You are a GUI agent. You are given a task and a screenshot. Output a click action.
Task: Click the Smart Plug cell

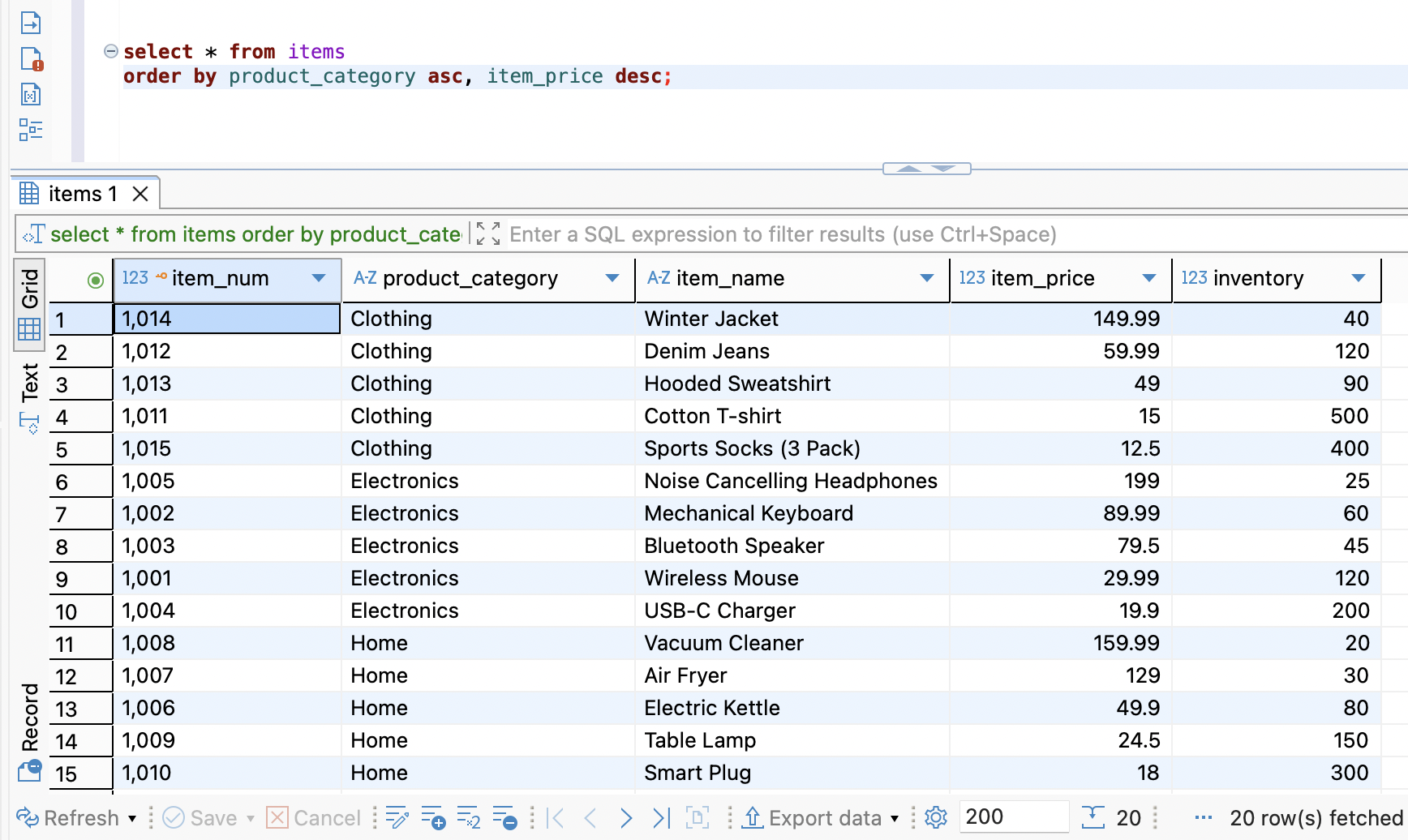point(792,773)
